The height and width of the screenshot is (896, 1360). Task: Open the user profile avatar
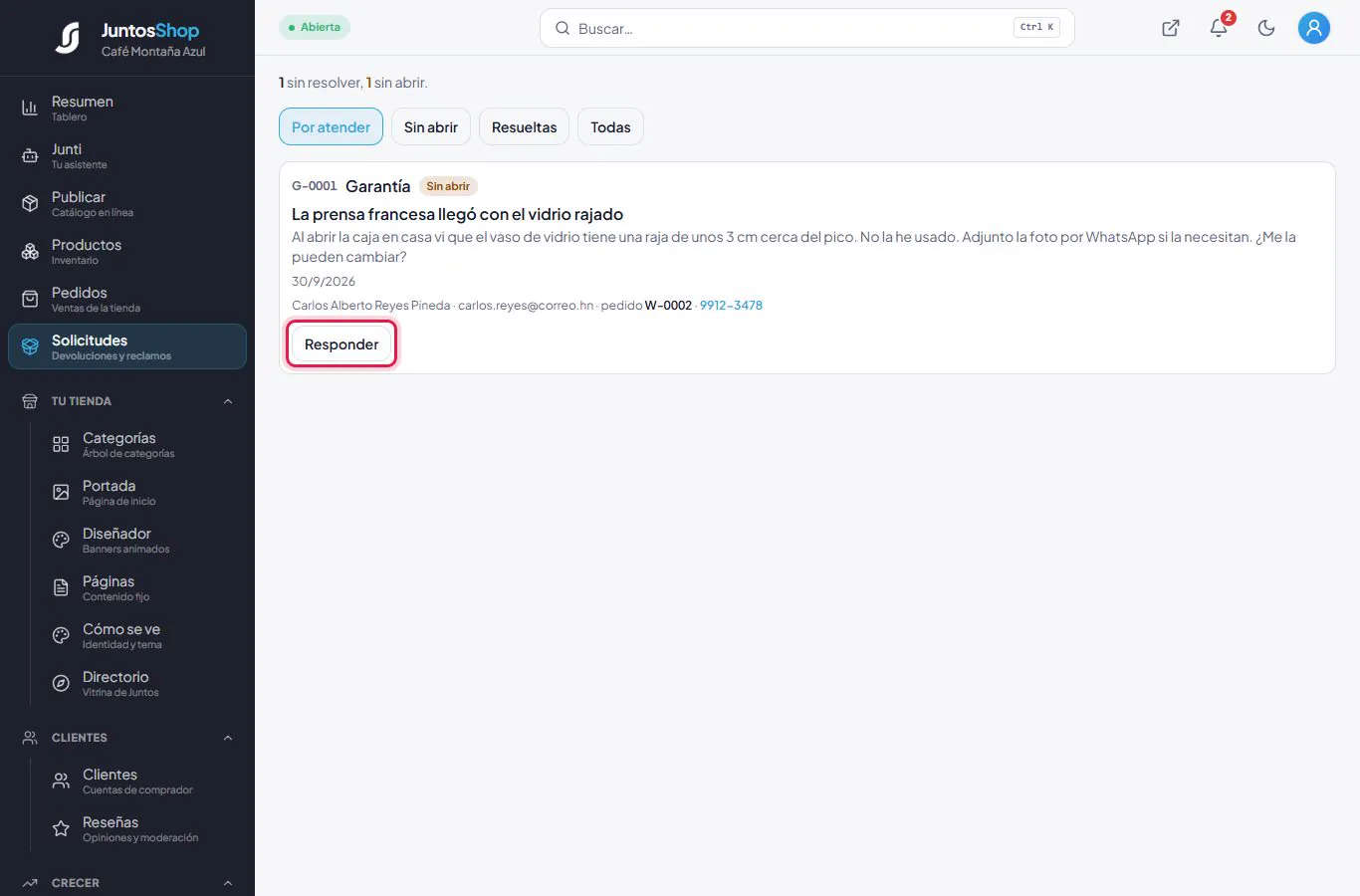click(1314, 28)
